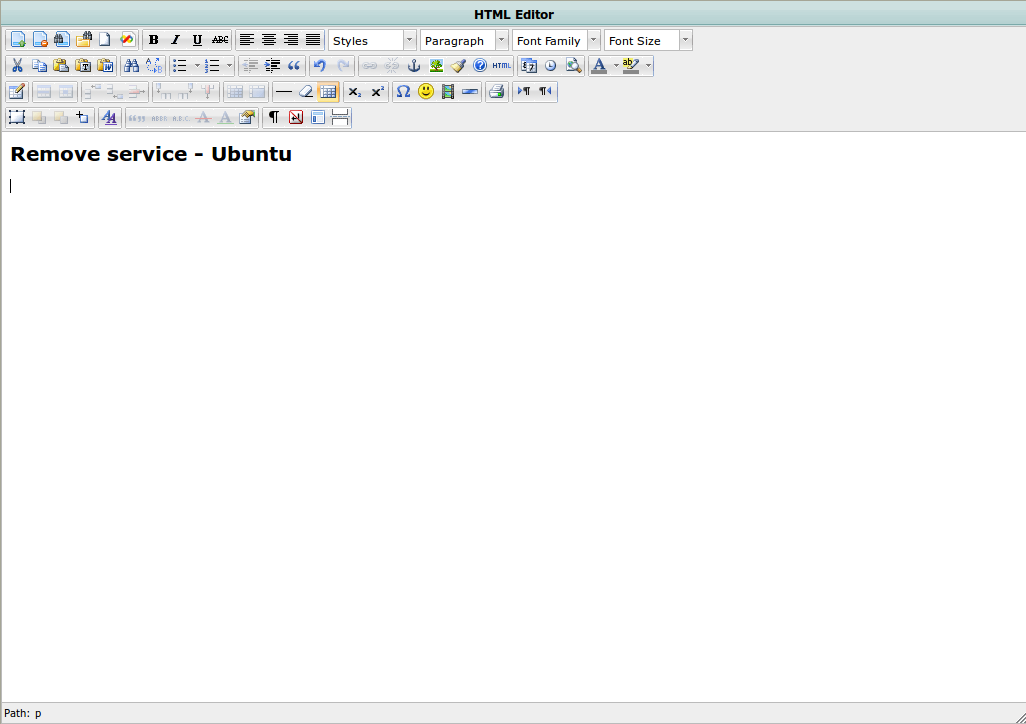The image size is (1026, 724).
Task: Open the Styles dropdown
Action: 372,41
